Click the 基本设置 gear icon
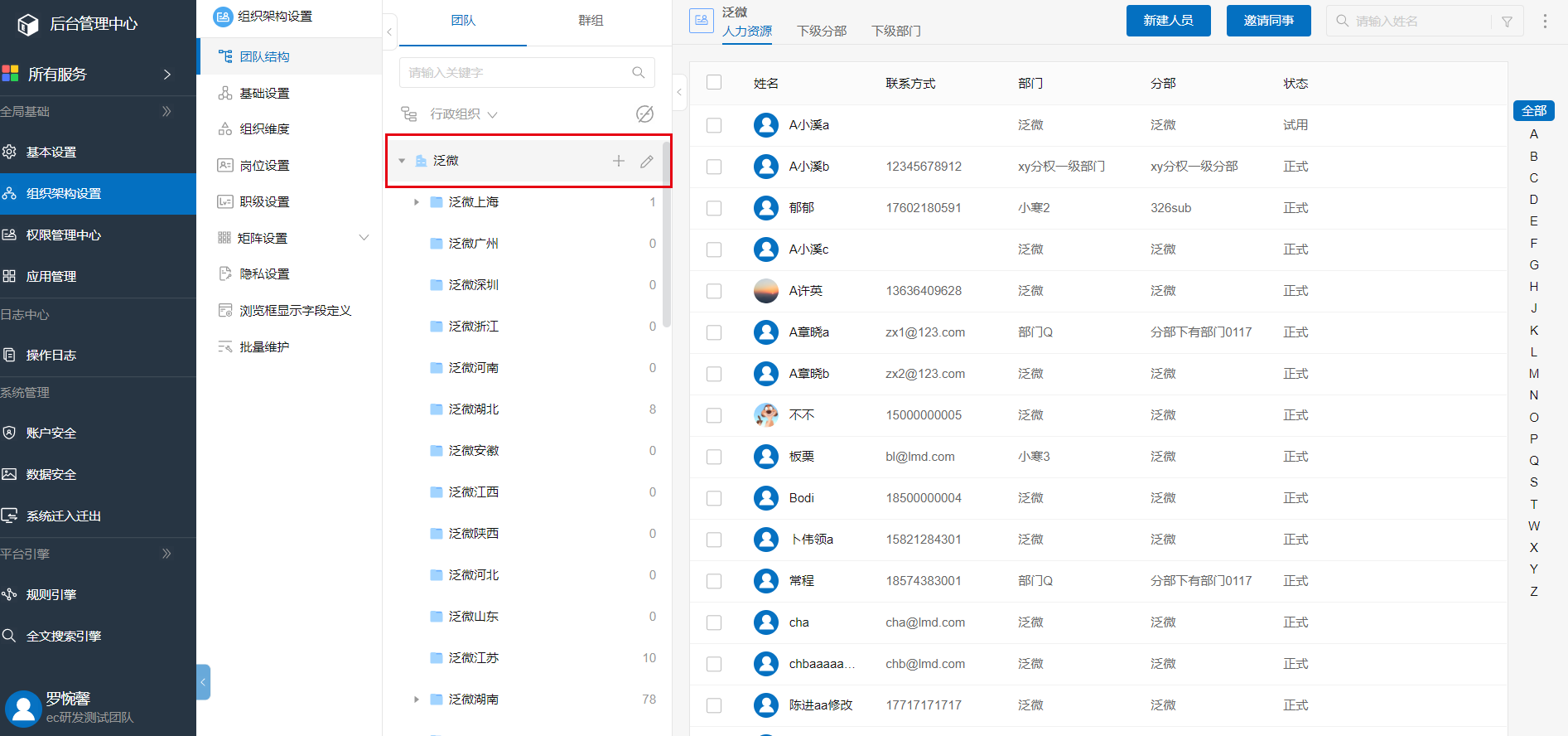1568x736 pixels. [9, 152]
